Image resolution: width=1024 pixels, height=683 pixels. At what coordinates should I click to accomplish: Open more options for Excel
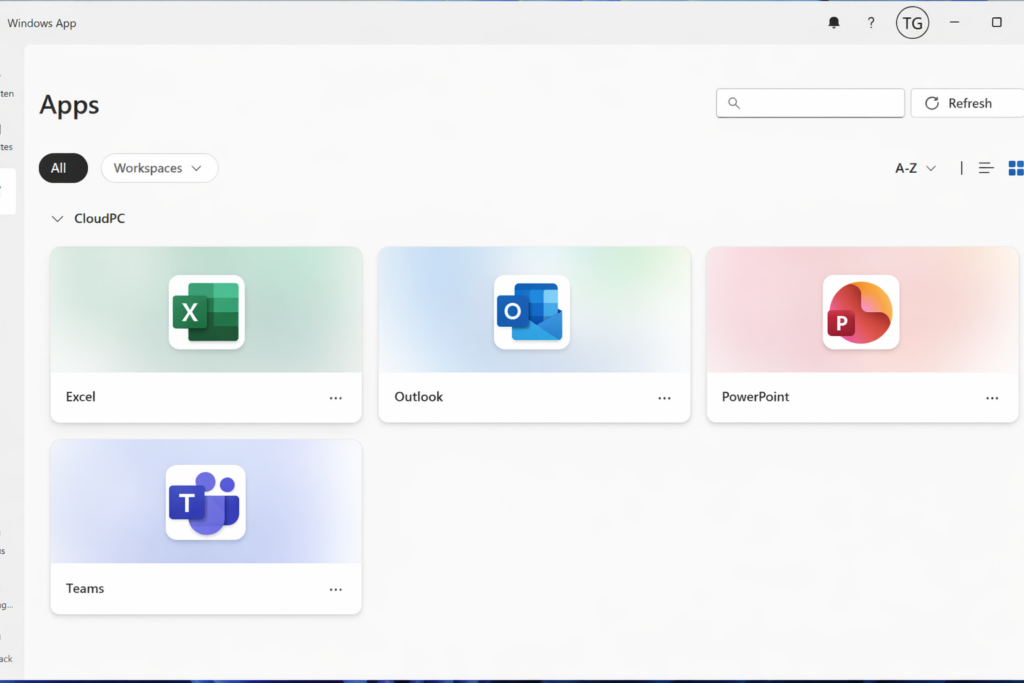[336, 398]
